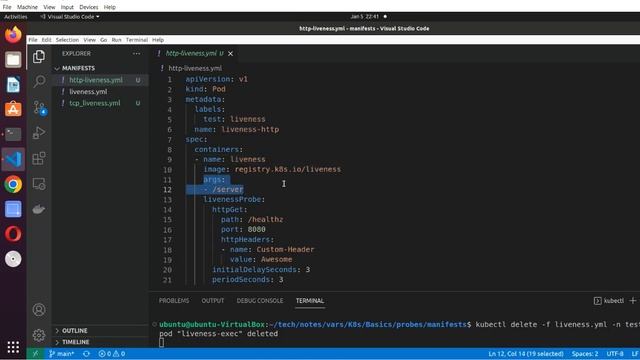The image size is (640, 360).
Task: Add a new terminal with plus icon
Action: click(633, 301)
